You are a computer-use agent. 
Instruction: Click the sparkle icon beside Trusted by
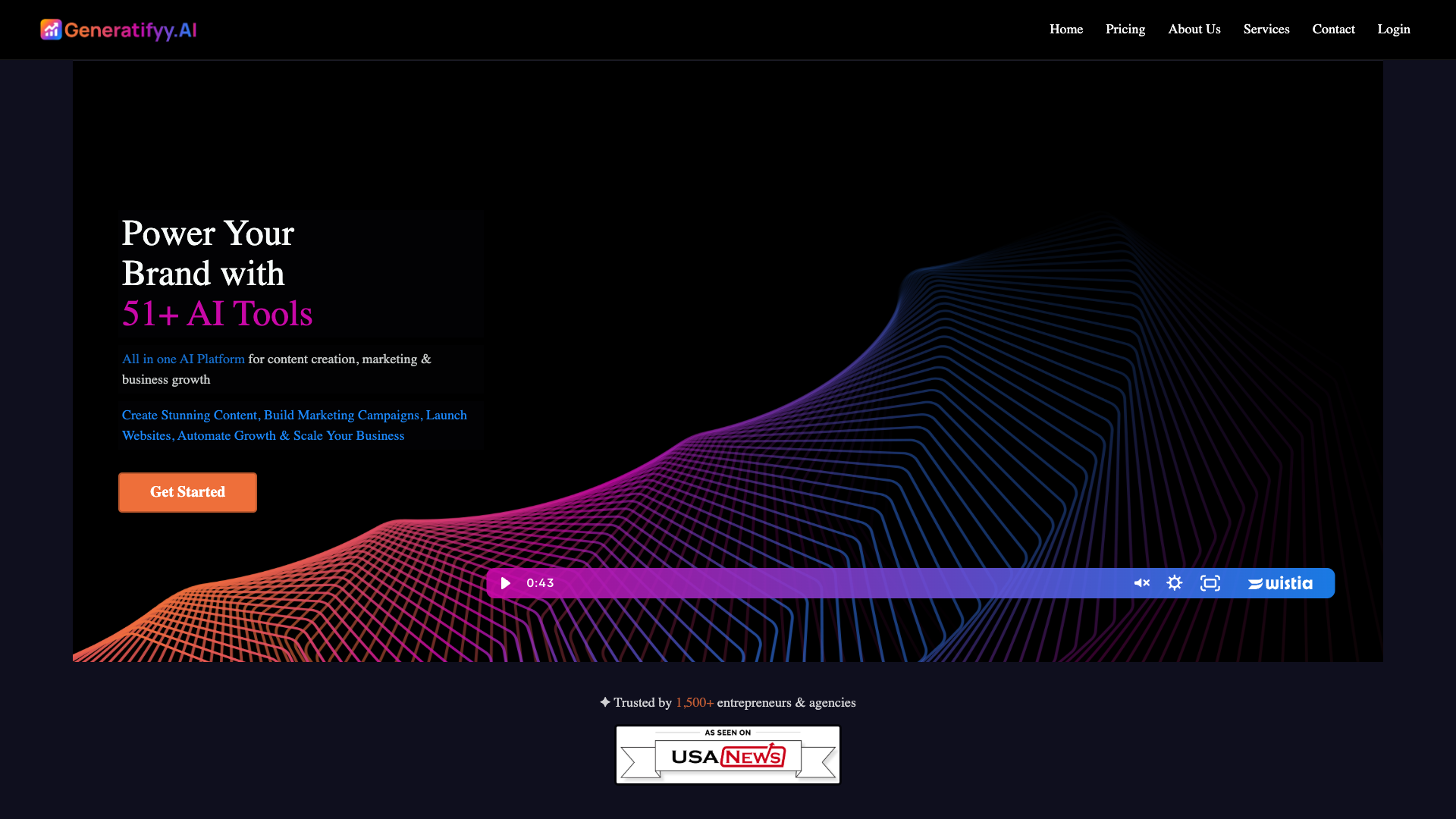(605, 702)
